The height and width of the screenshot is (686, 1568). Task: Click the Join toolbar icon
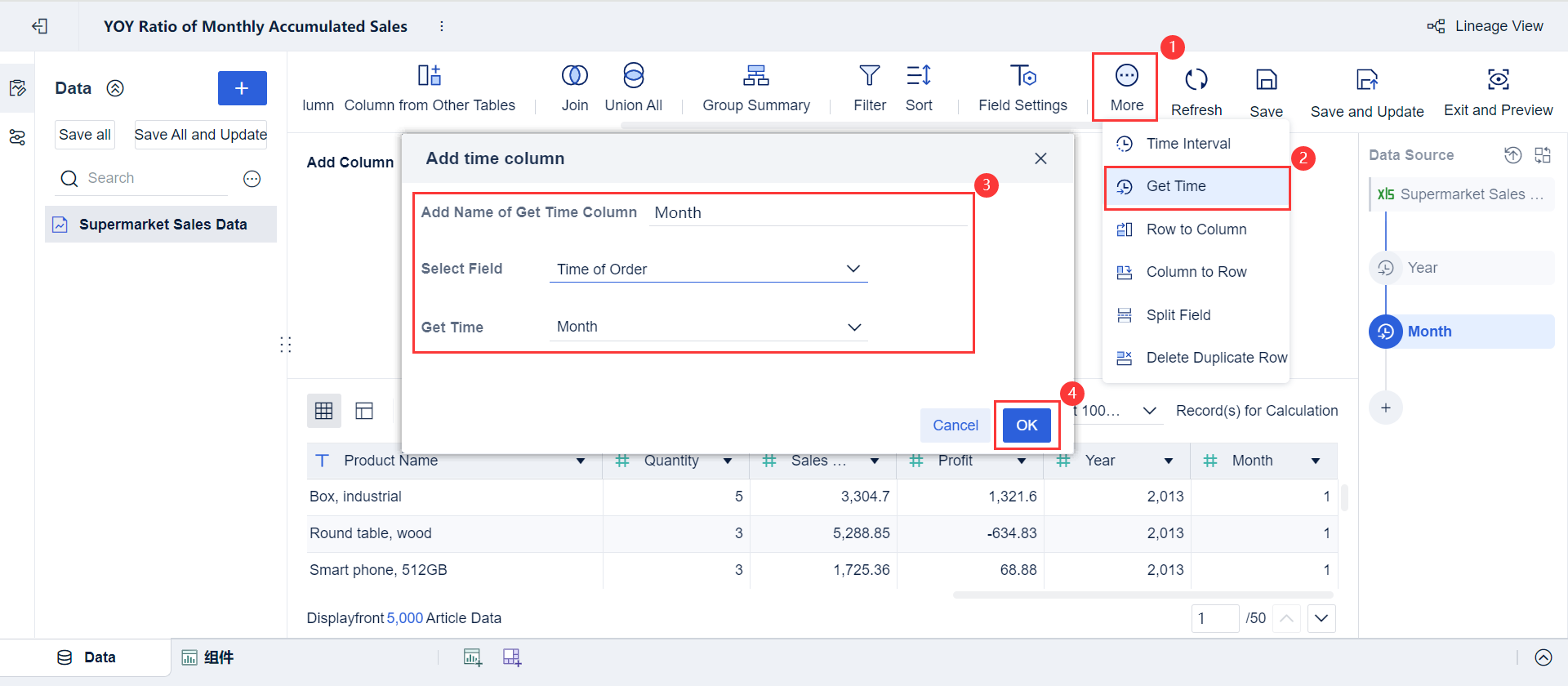(574, 77)
